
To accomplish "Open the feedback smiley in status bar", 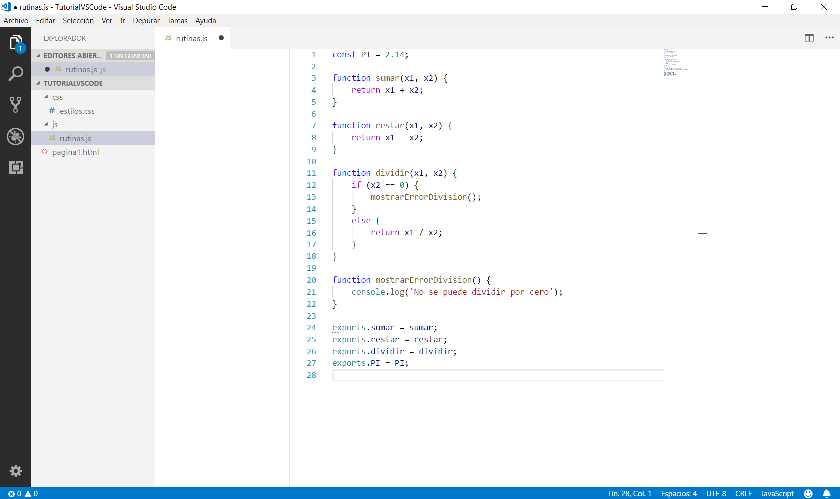I will (x=808, y=493).
